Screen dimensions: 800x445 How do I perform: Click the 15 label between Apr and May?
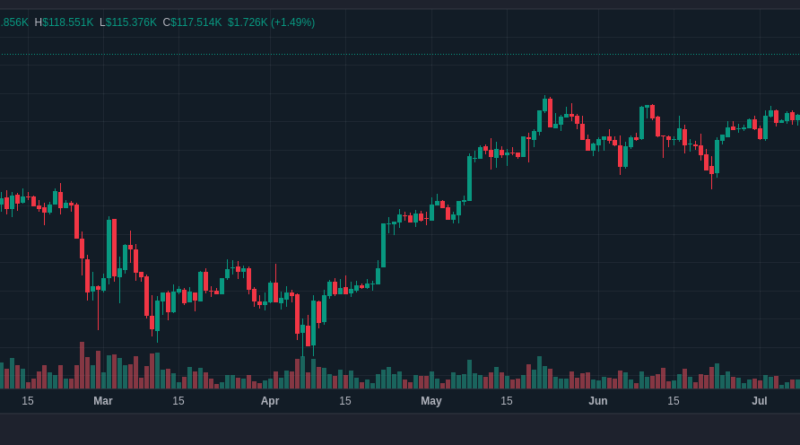pos(345,401)
